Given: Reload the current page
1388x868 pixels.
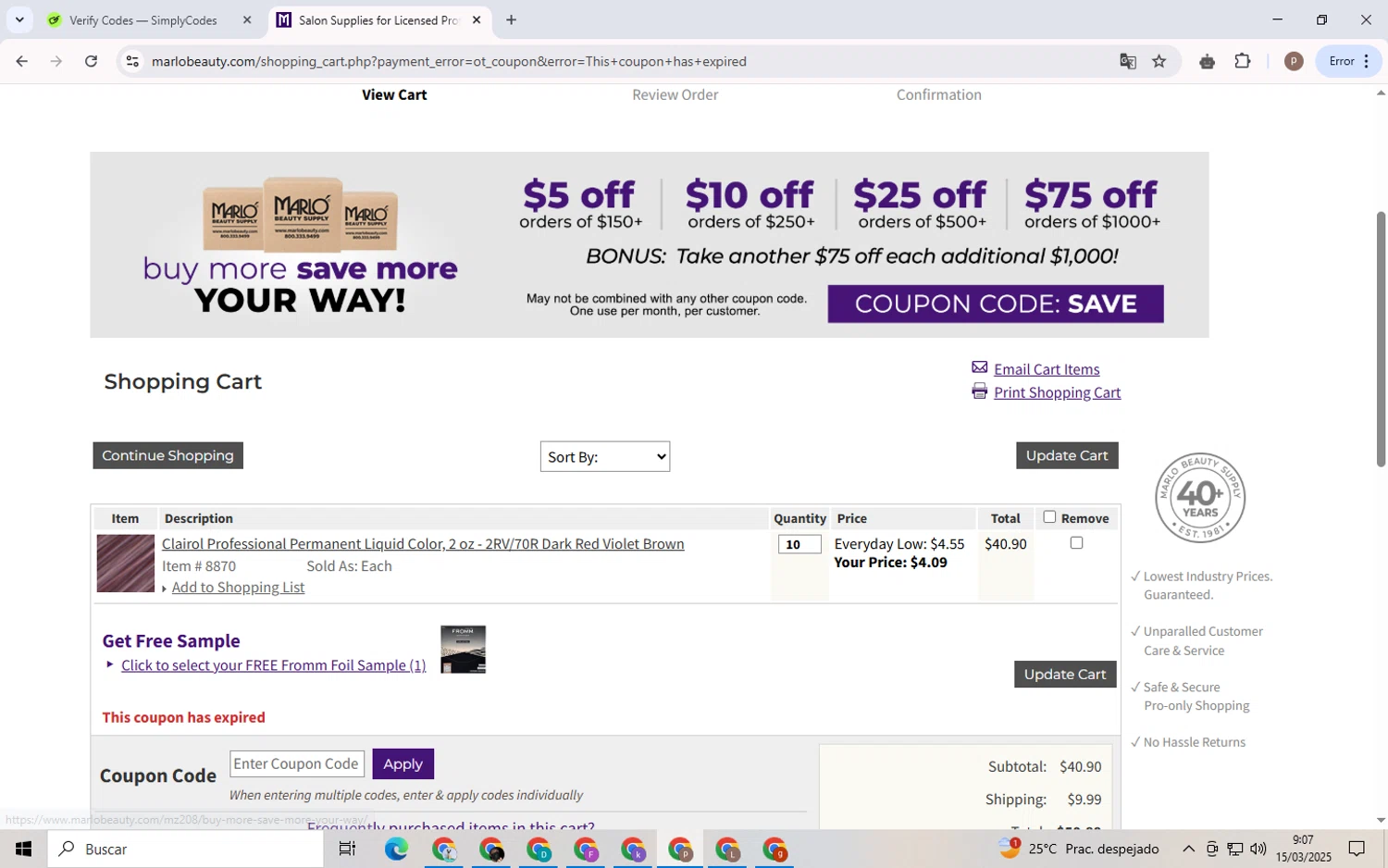Looking at the screenshot, I should tap(91, 61).
